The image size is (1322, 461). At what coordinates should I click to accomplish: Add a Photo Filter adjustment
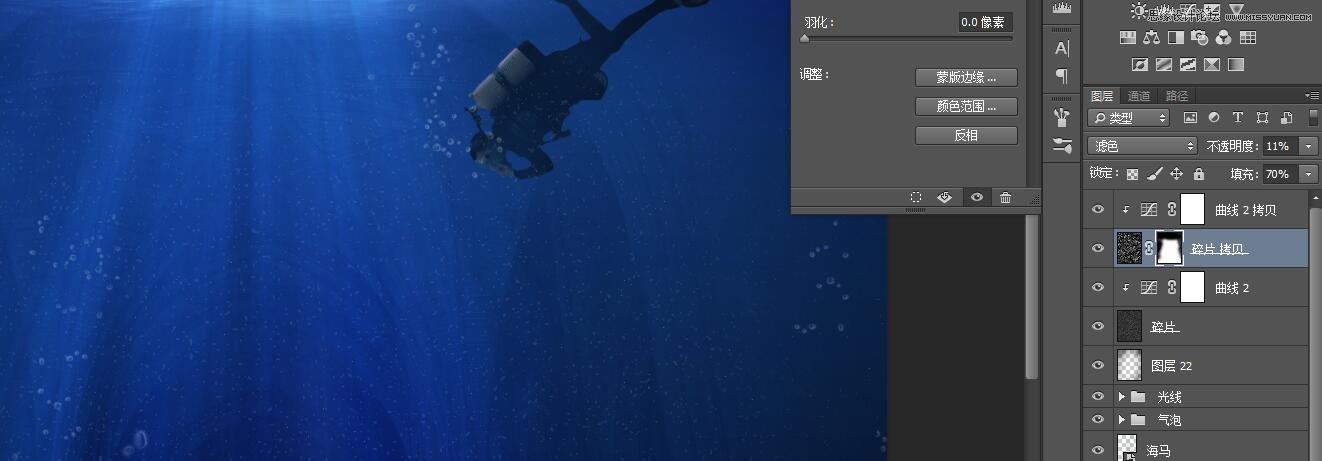(x=1200, y=38)
